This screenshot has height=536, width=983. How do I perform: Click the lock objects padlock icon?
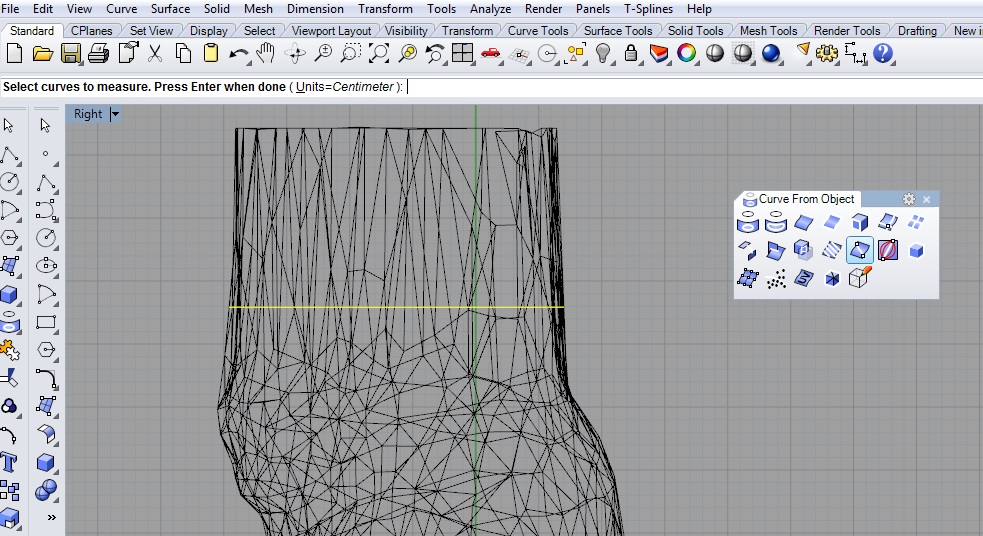(x=631, y=53)
